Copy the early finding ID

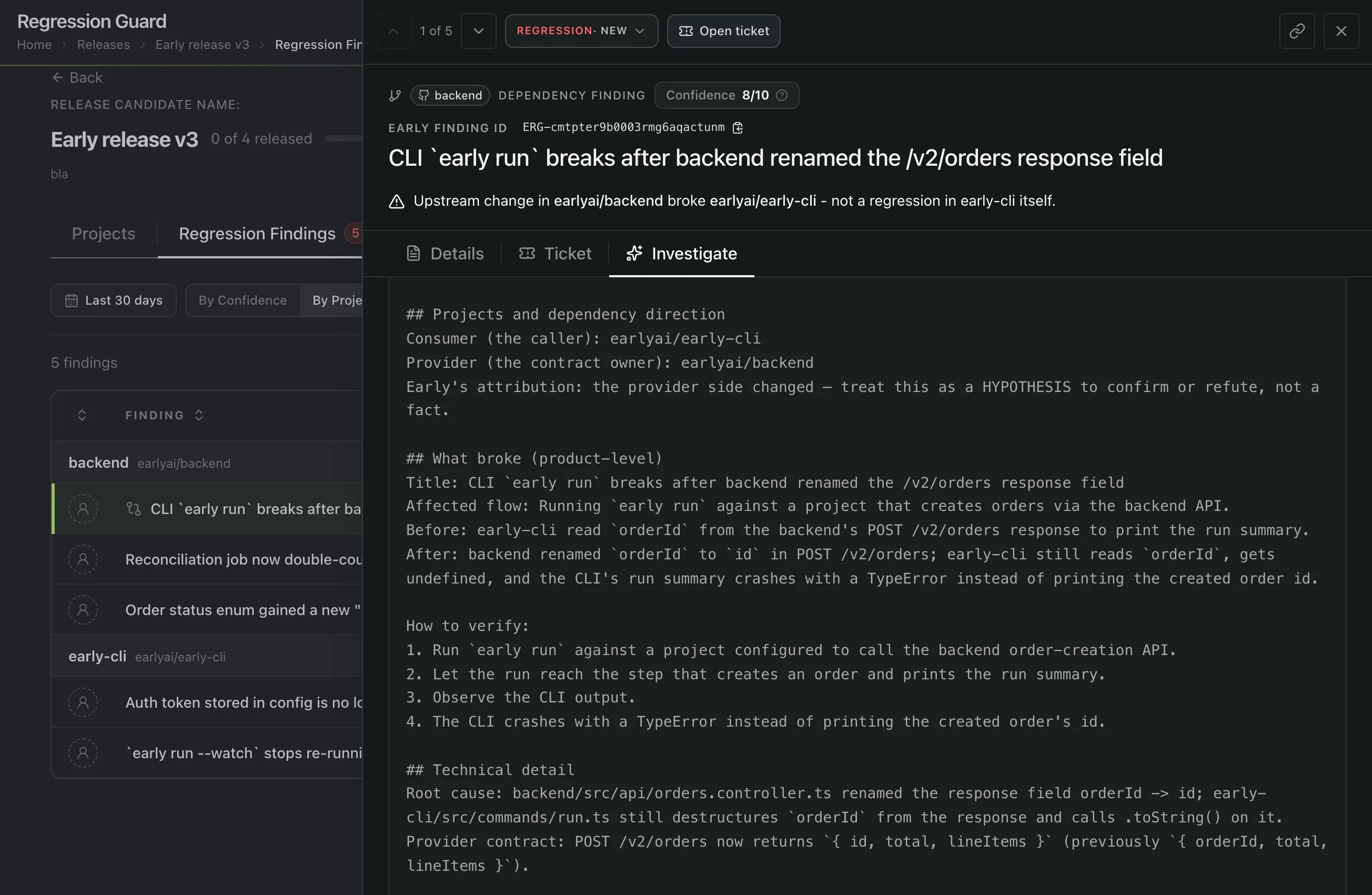tap(738, 127)
